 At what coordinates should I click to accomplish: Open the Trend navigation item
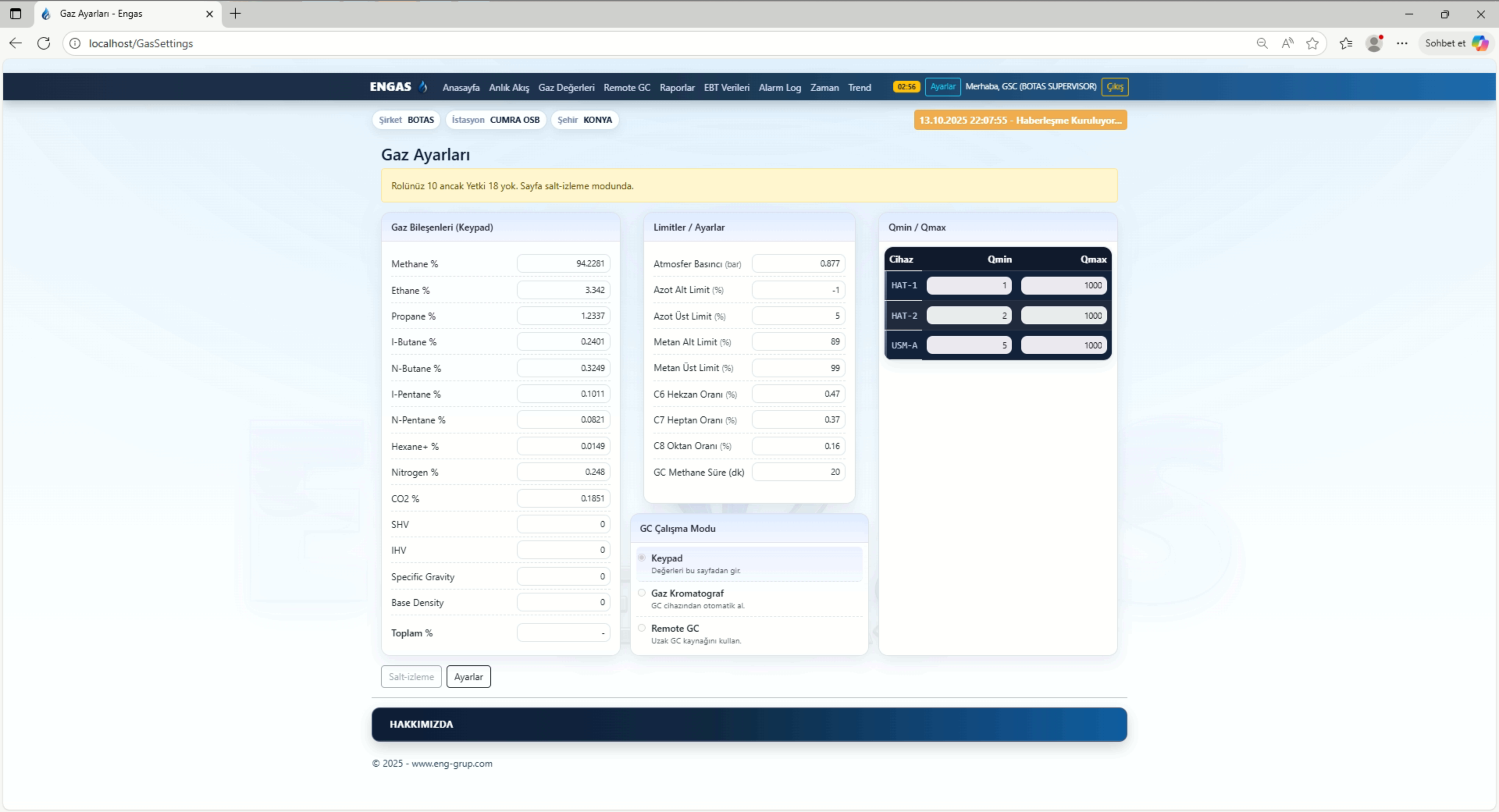click(859, 87)
